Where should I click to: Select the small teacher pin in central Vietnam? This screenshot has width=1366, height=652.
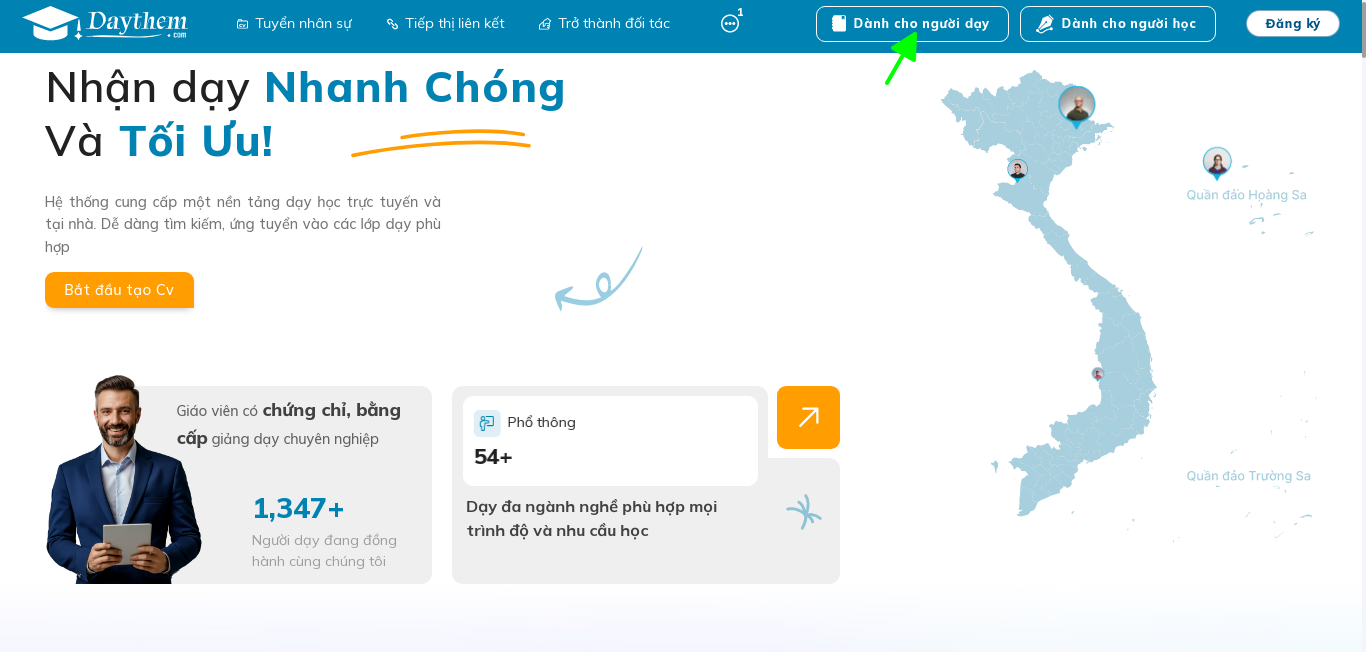pyautogui.click(x=1097, y=374)
